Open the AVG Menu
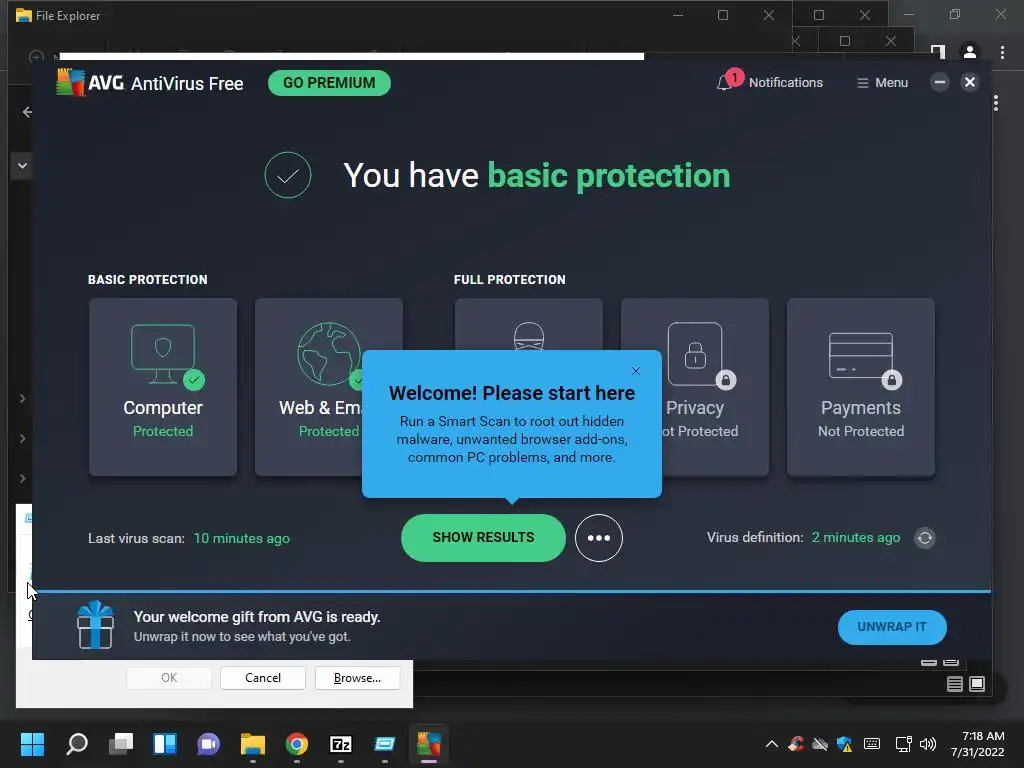 click(x=882, y=83)
